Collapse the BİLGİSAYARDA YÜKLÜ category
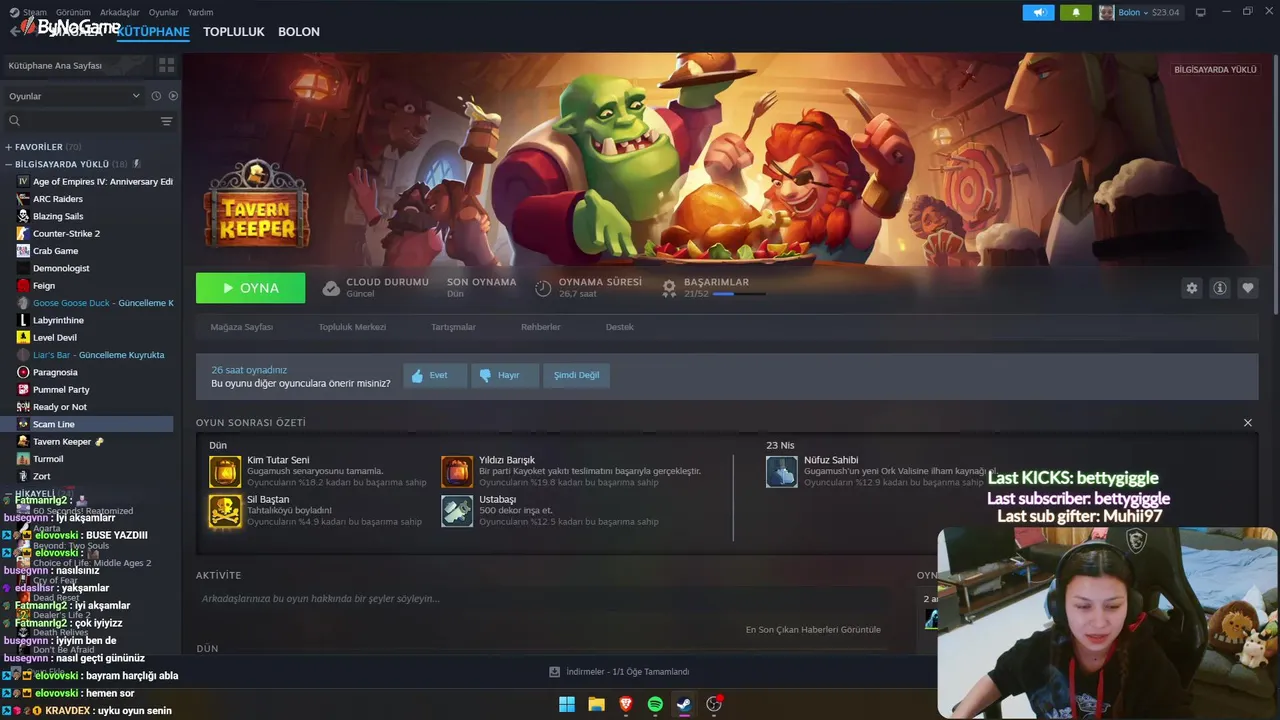This screenshot has width=1280, height=720. pos(8,164)
